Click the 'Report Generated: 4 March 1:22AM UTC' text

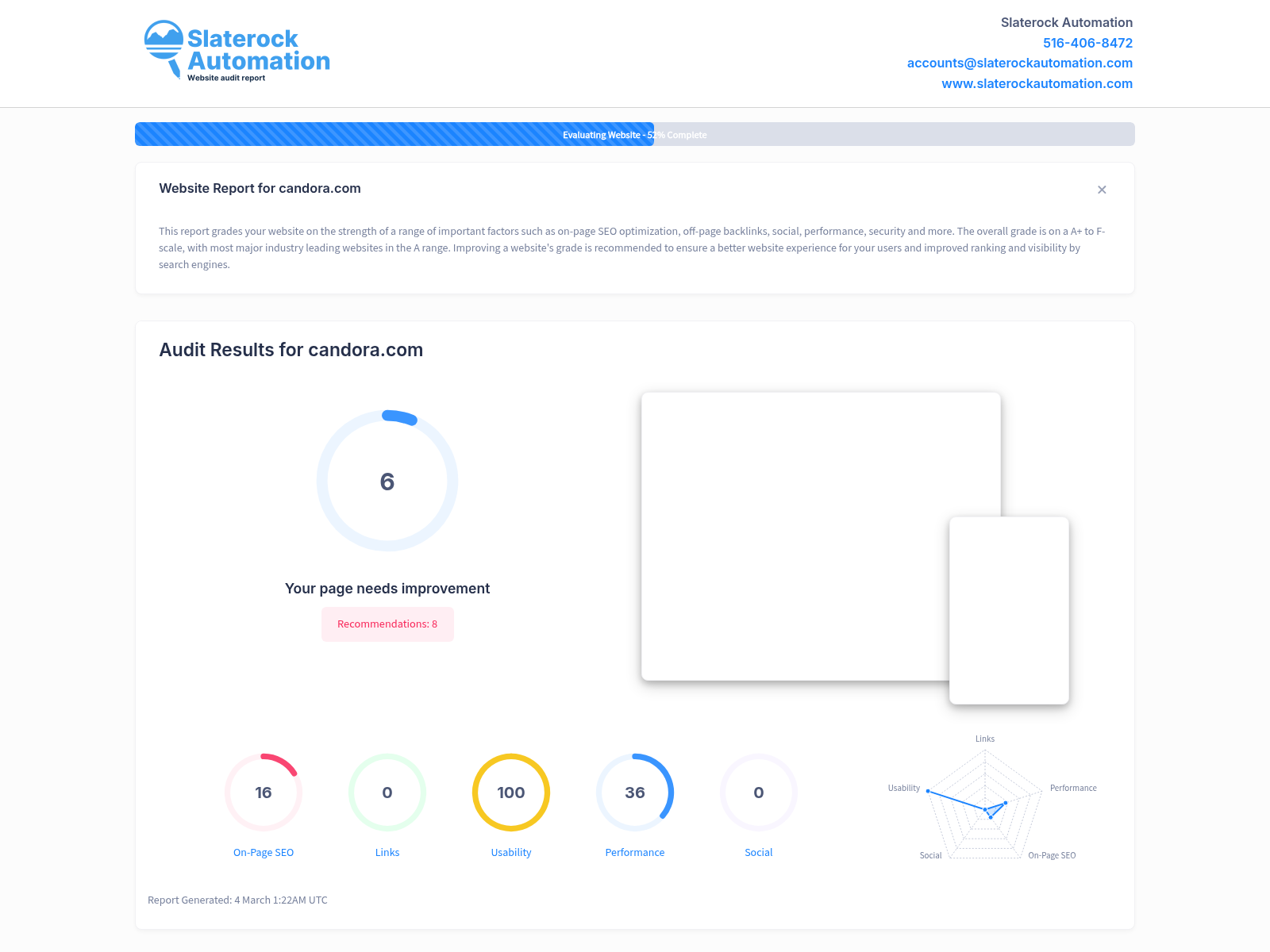point(237,900)
